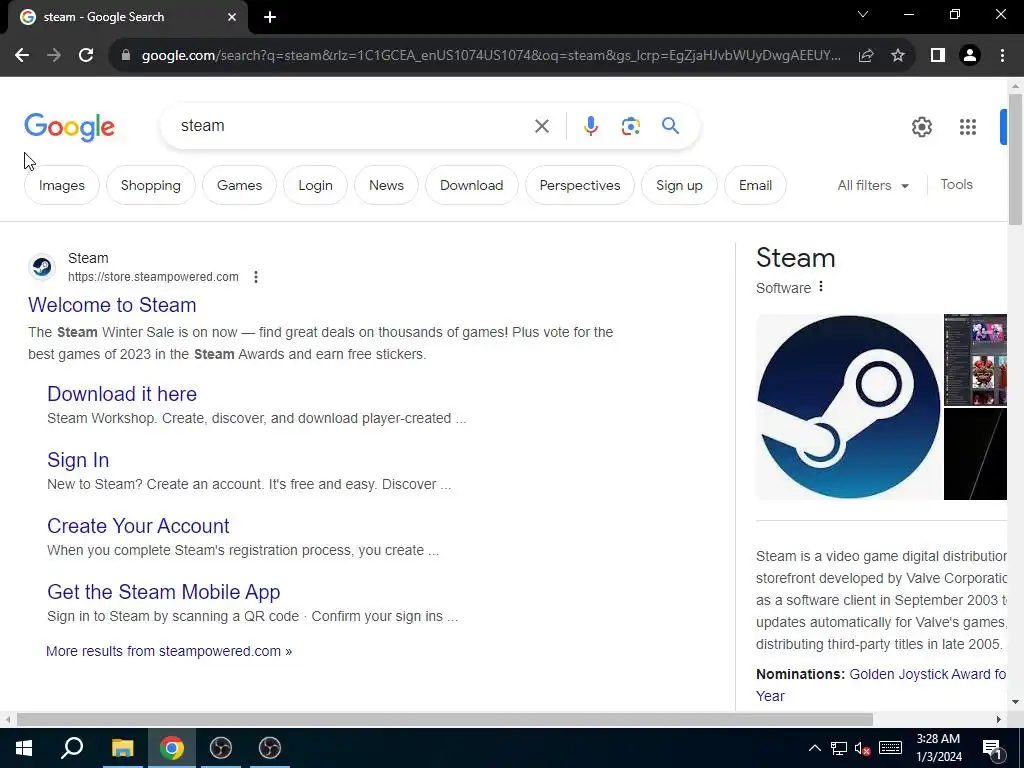Open the Sign In sitelink
Screen dimensions: 1024x768
point(78,460)
